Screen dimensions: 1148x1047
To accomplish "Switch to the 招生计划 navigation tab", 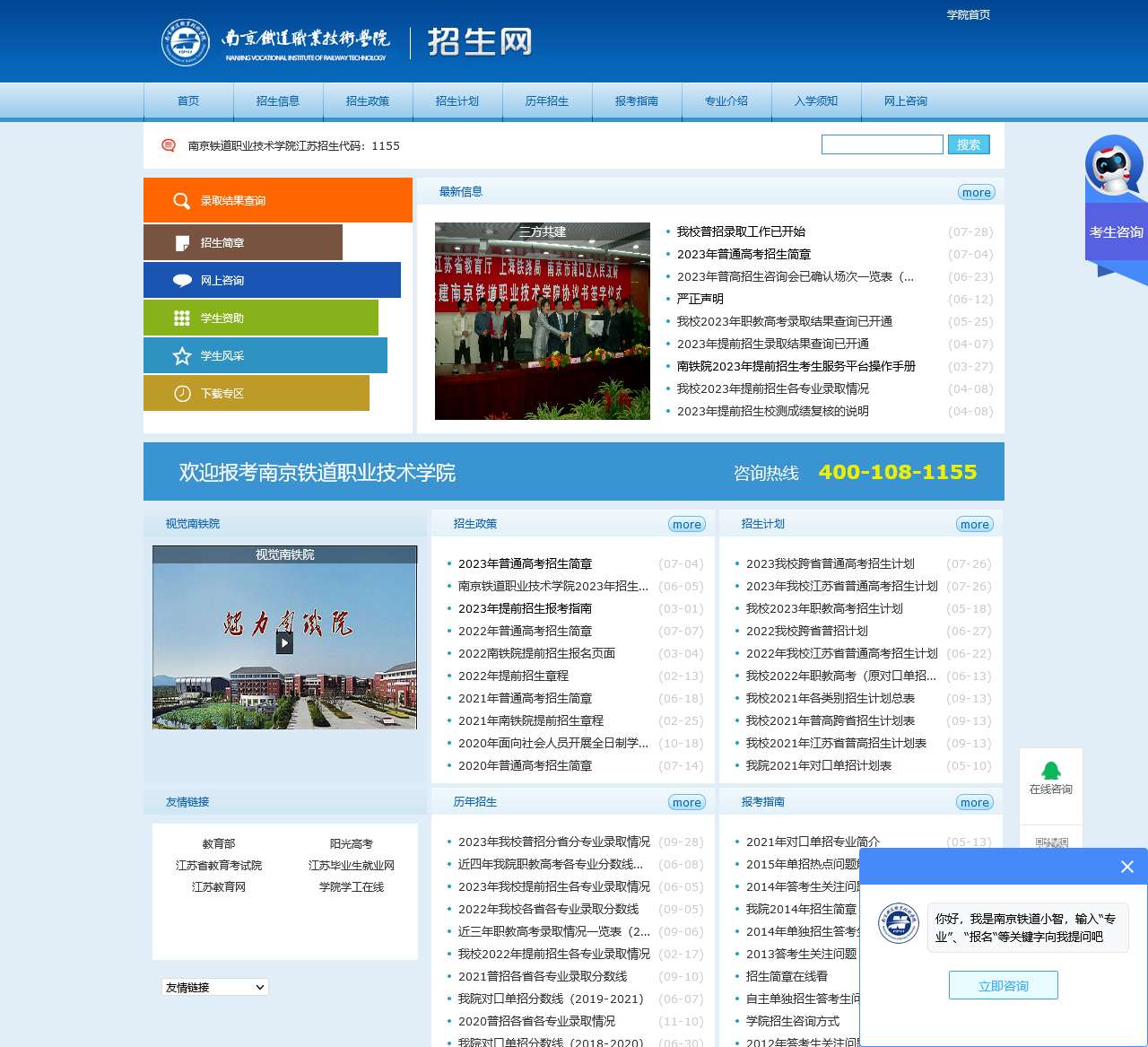I will click(x=457, y=101).
